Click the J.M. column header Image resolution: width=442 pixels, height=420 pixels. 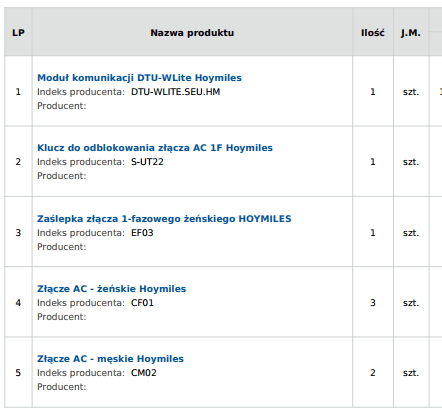411,33
